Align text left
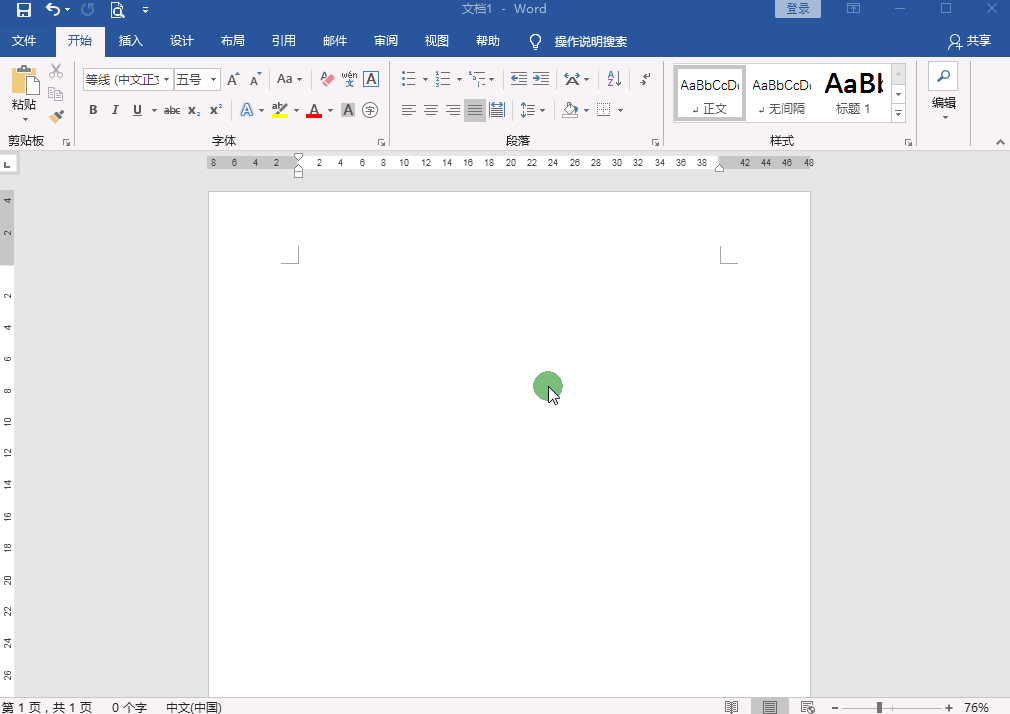Screen dimensions: 1010x714 pyautogui.click(x=408, y=110)
